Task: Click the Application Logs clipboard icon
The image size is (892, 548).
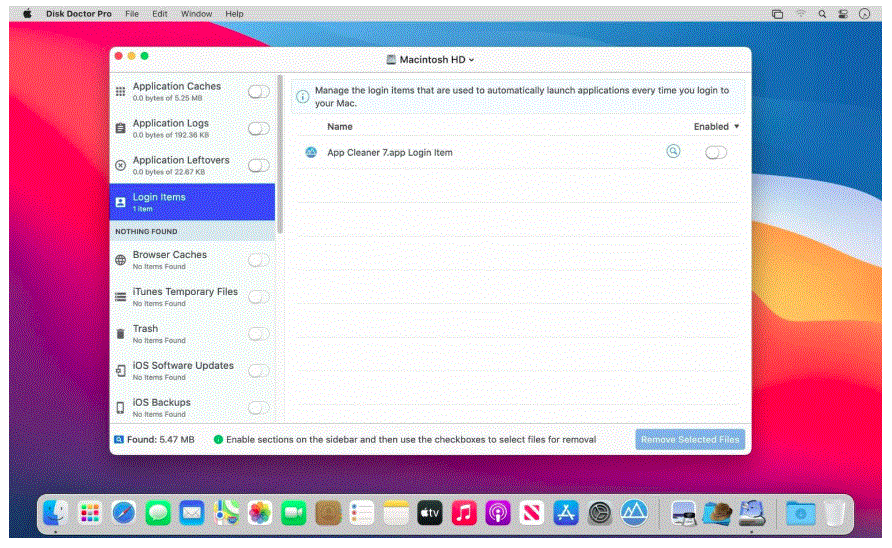Action: (121, 129)
